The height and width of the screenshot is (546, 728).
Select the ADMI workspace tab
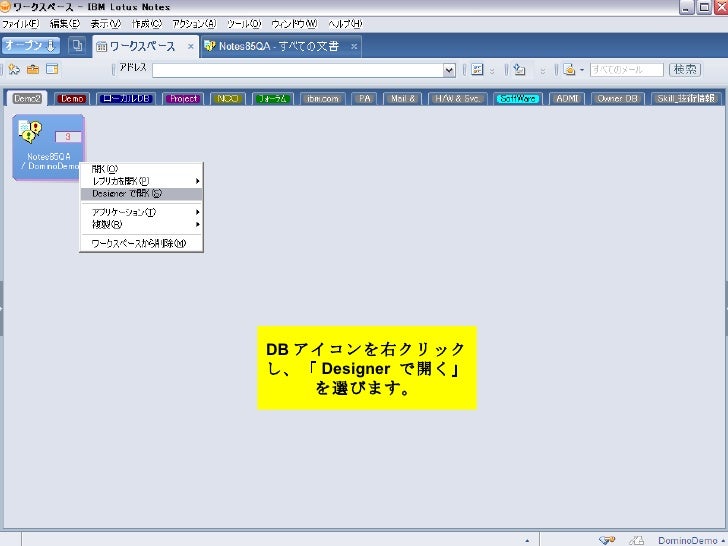567,98
